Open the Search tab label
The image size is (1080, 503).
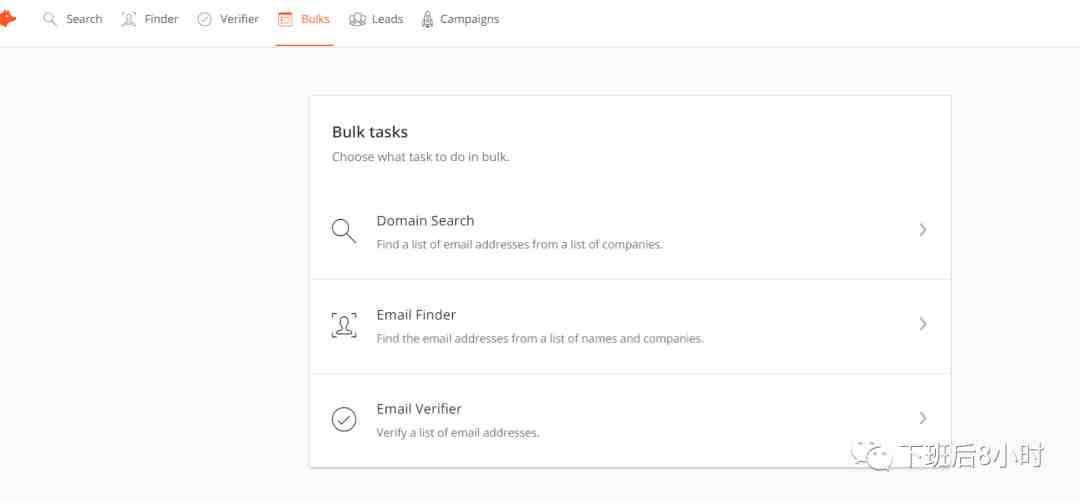84,19
